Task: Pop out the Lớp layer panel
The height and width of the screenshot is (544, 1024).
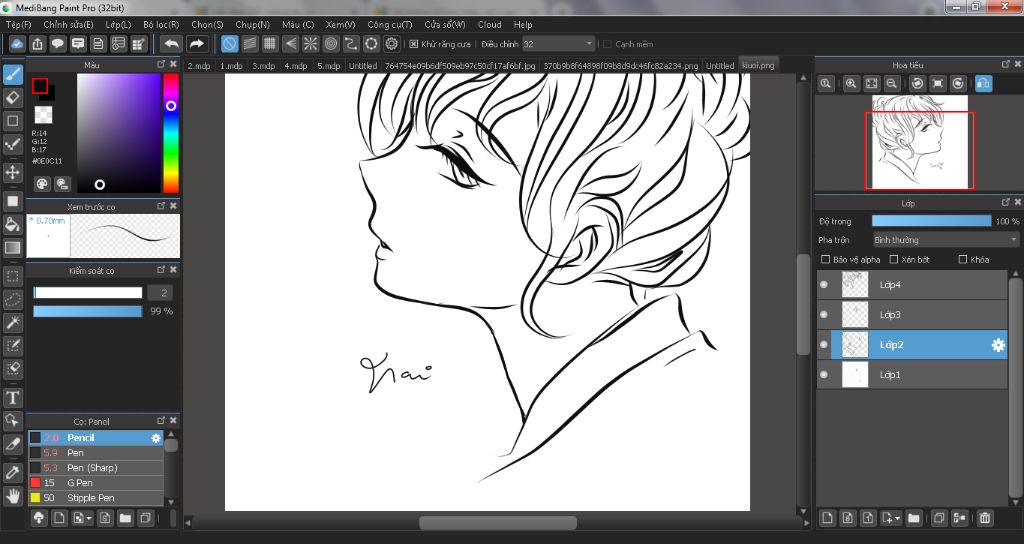Action: (1006, 202)
